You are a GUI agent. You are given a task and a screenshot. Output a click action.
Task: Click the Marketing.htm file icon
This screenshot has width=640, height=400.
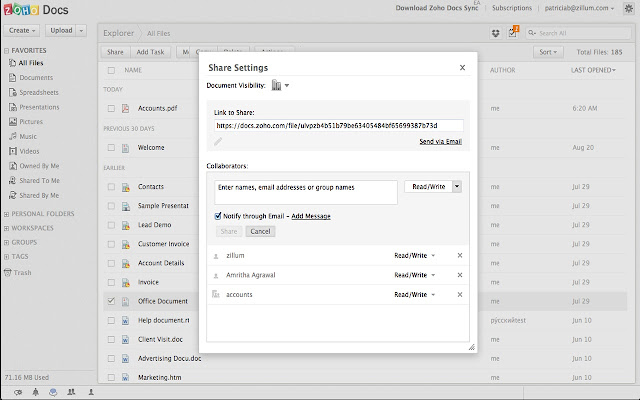tap(125, 378)
